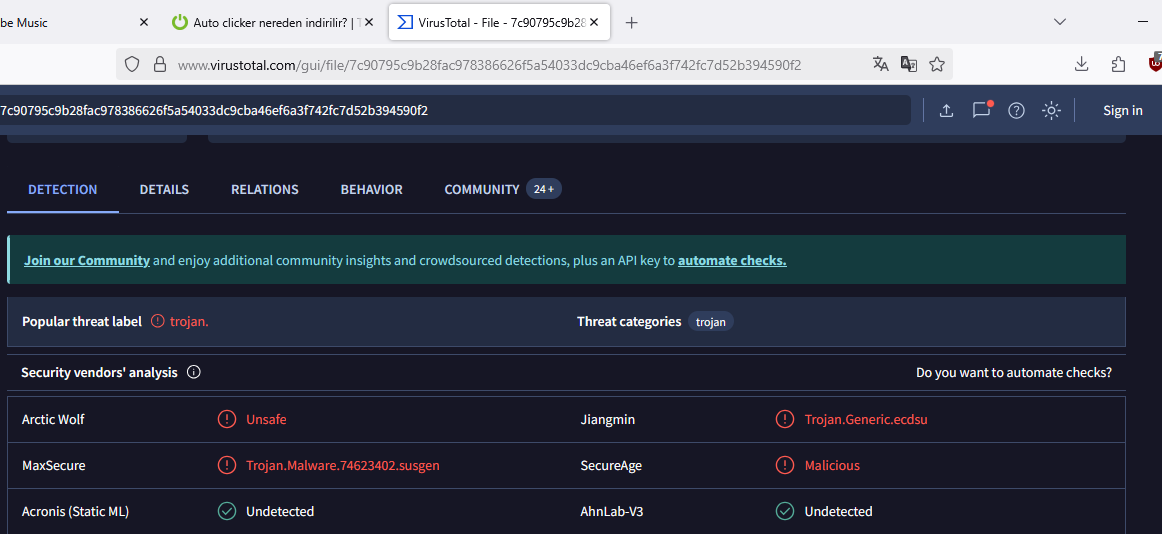1162x534 pixels.
Task: Close the YouTube Music browser tab
Action: [144, 23]
